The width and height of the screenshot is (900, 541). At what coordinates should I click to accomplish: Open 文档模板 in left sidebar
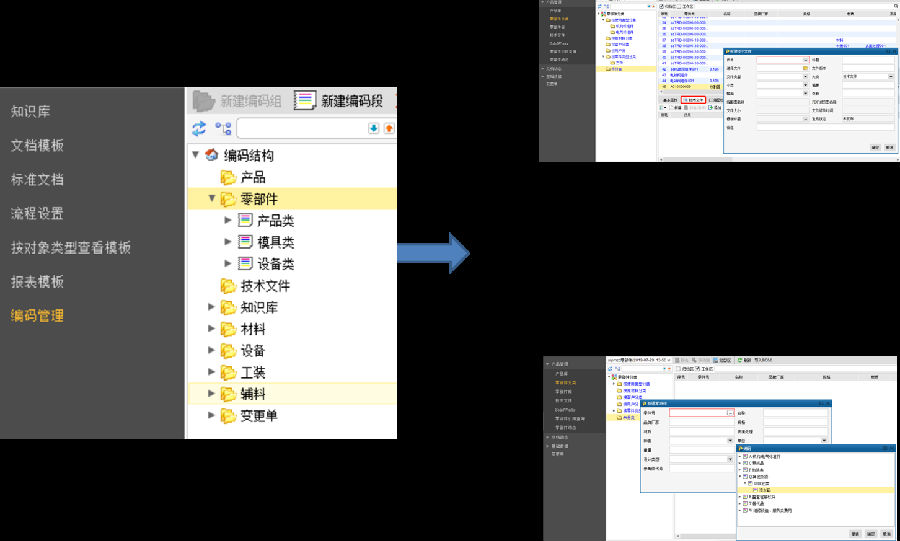[x=37, y=146]
